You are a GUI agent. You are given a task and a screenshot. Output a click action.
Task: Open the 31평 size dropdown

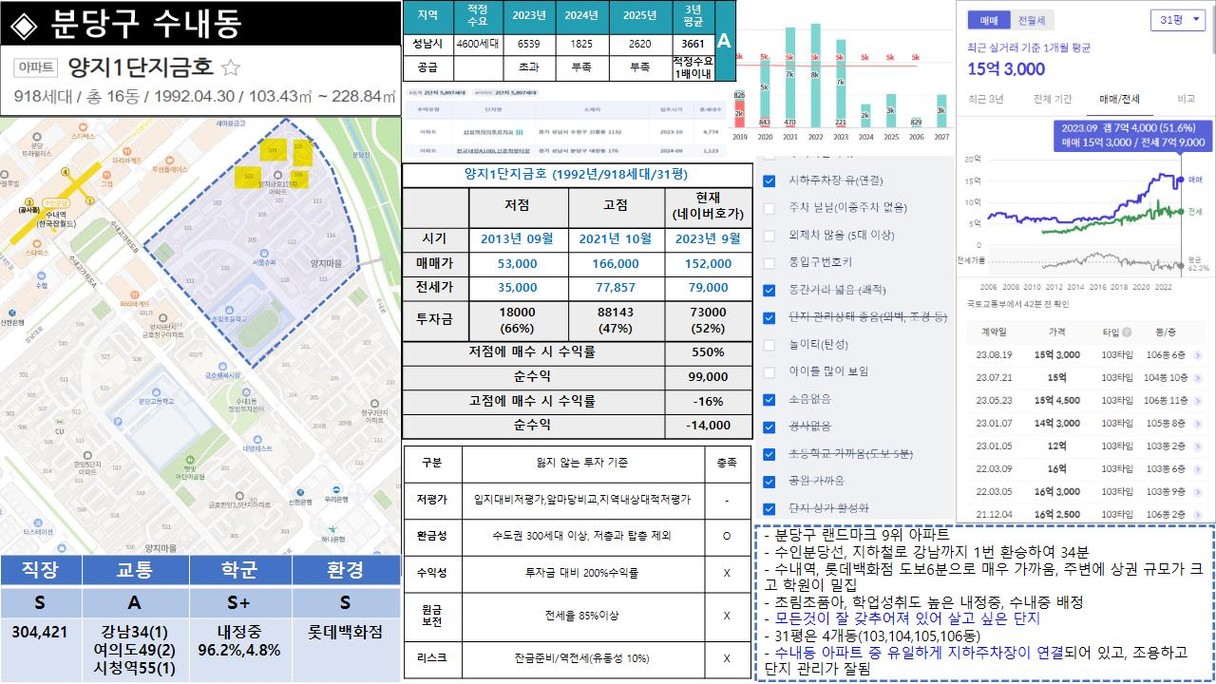1178,21
